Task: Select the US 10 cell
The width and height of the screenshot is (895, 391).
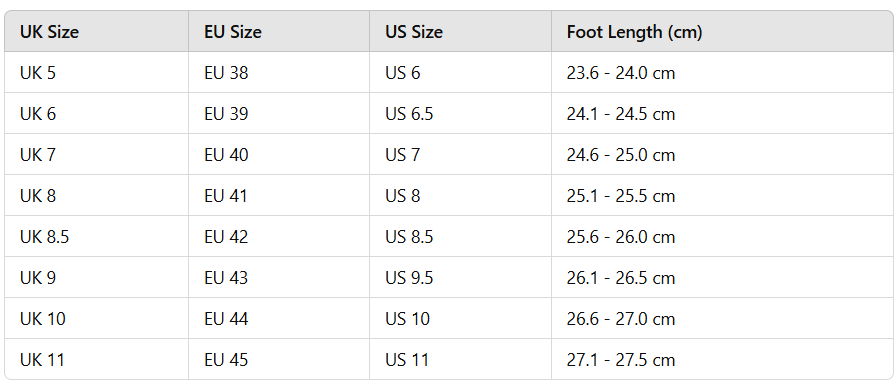Action: coord(460,319)
